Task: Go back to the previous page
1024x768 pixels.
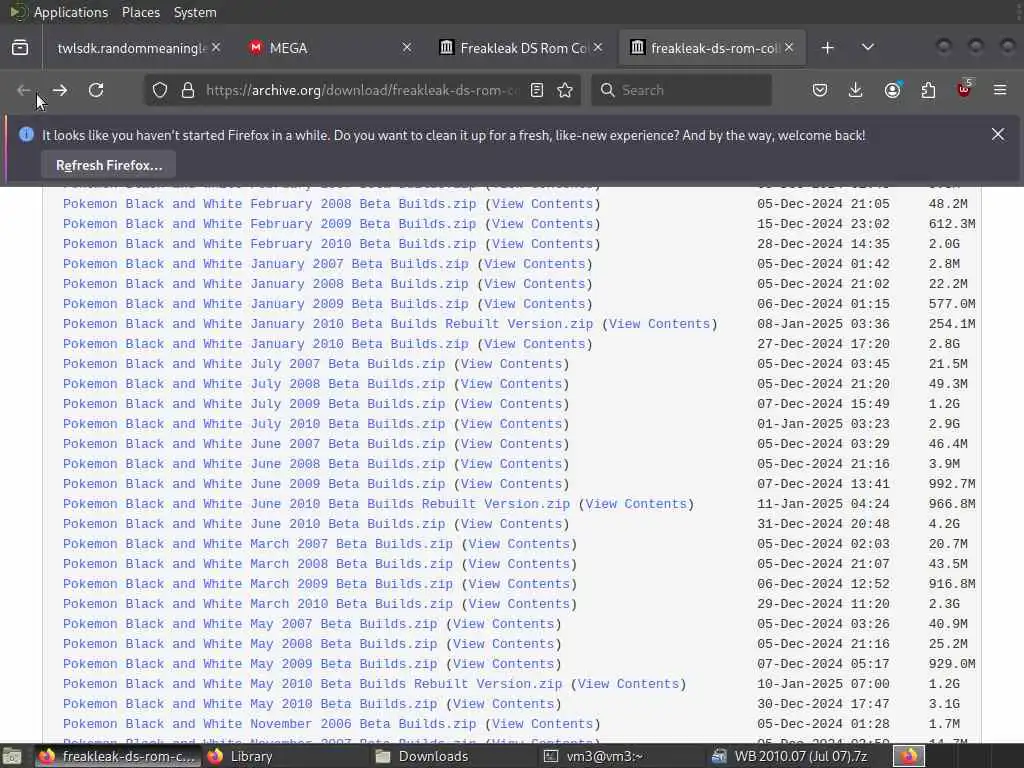Action: point(24,90)
